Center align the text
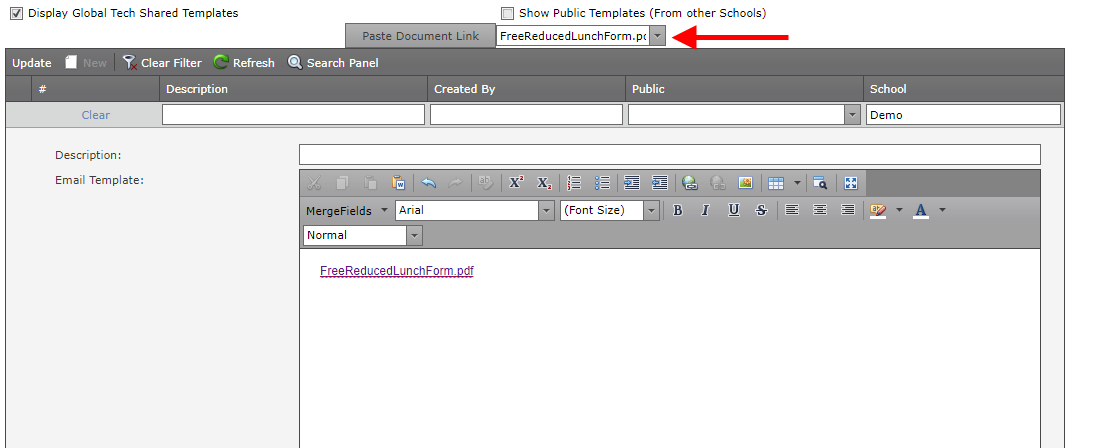This screenshot has height=448, width=1101. pos(819,210)
